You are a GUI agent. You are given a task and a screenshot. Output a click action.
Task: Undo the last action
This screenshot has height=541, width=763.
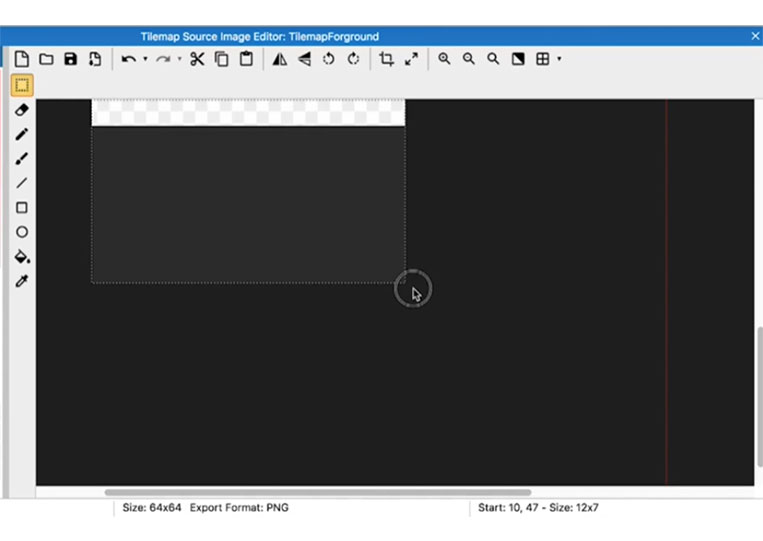pyautogui.click(x=128, y=59)
